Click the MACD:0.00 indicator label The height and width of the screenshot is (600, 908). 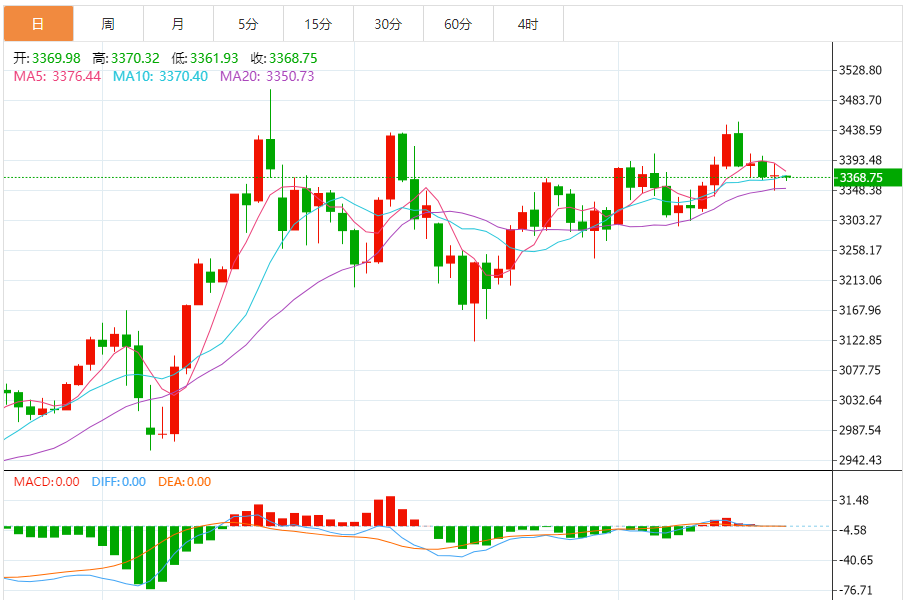pyautogui.click(x=46, y=482)
